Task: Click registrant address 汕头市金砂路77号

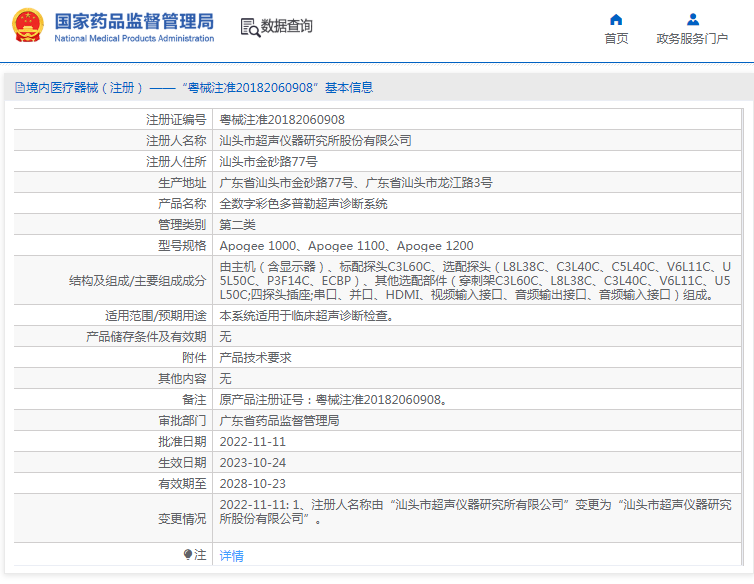Action: [x=268, y=162]
